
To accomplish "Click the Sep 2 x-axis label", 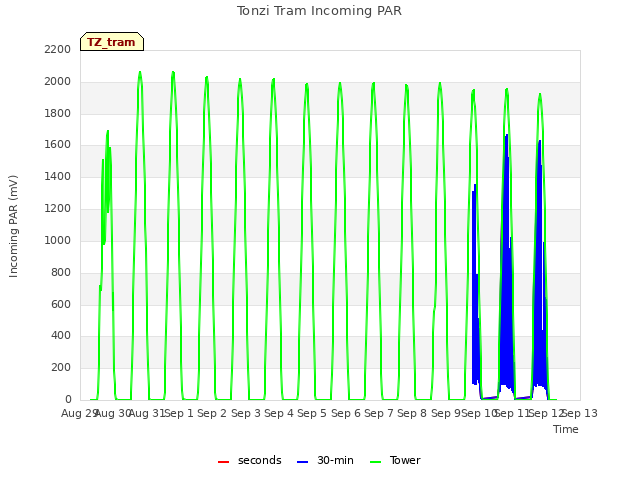I will tap(212, 413).
